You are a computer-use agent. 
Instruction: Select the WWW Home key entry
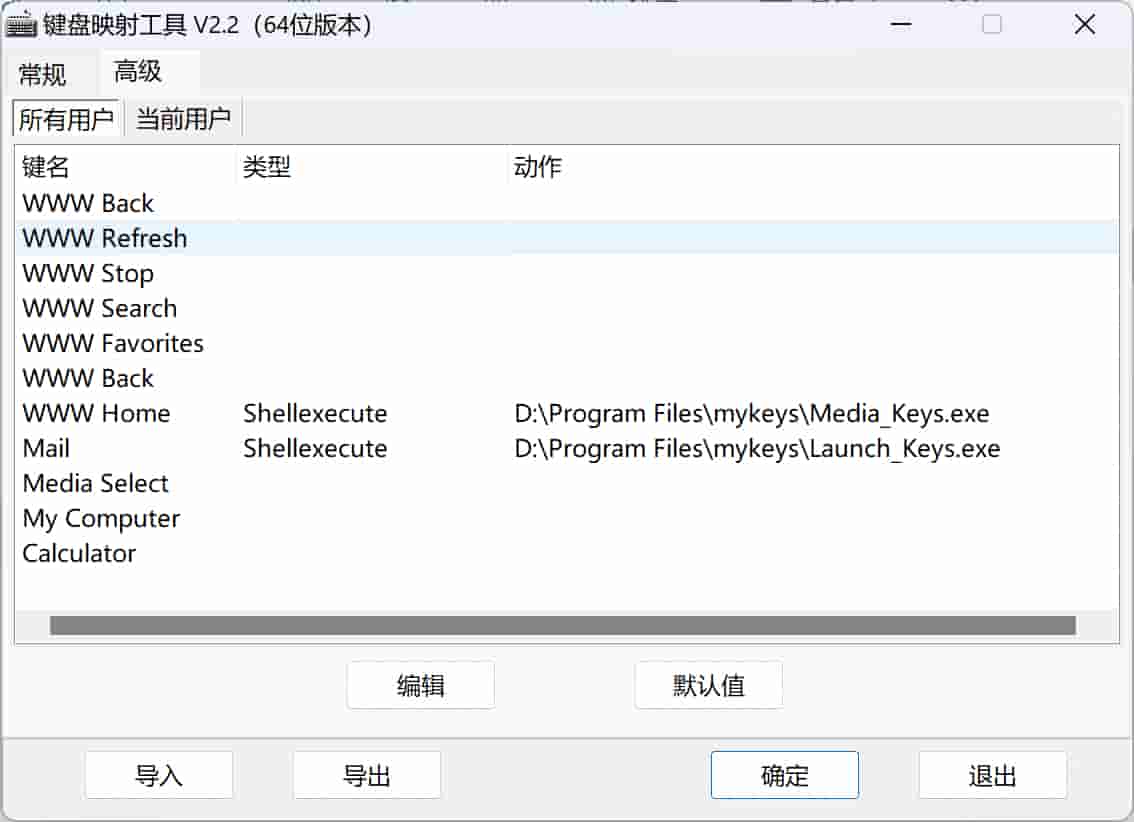point(96,413)
